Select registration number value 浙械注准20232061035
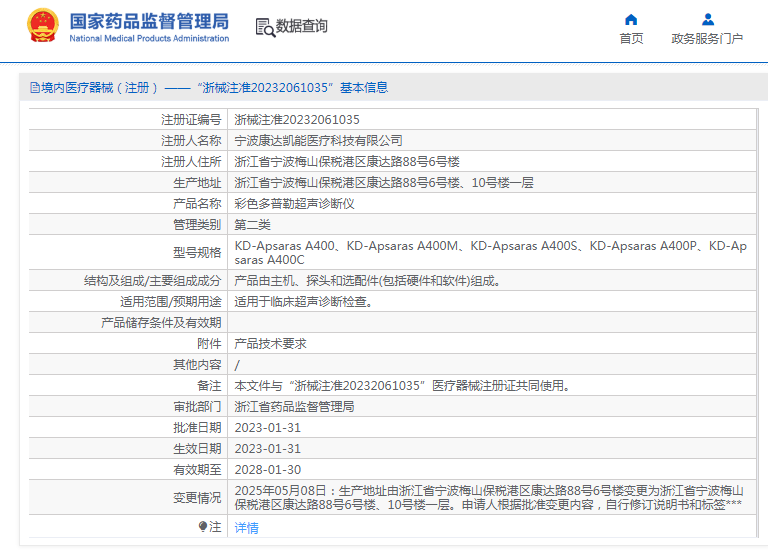 297,120
